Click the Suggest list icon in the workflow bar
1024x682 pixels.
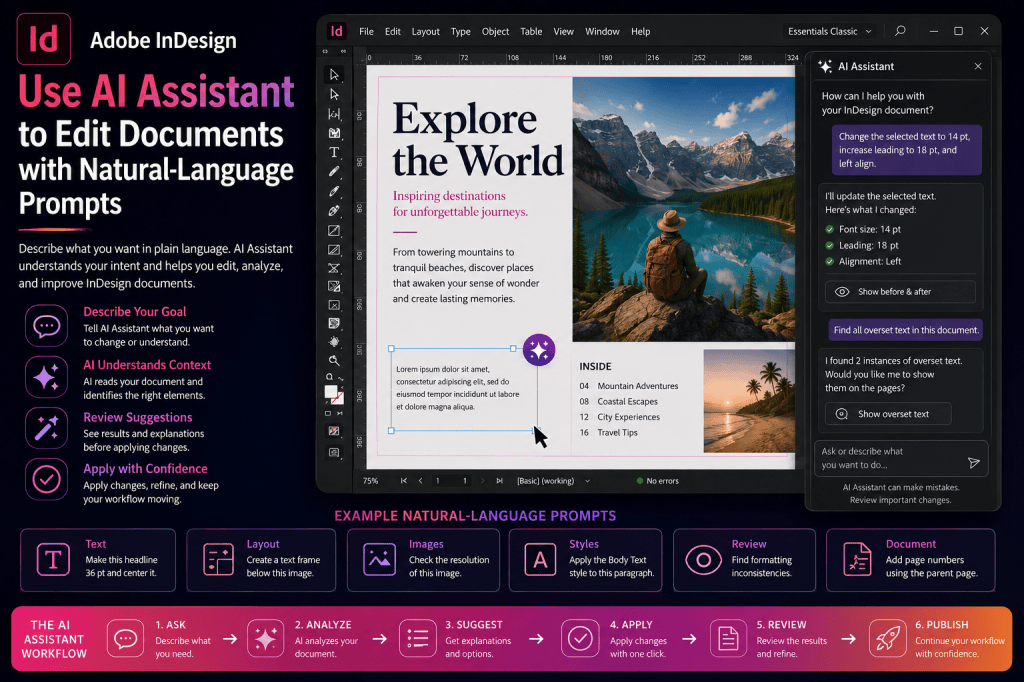[x=417, y=638]
